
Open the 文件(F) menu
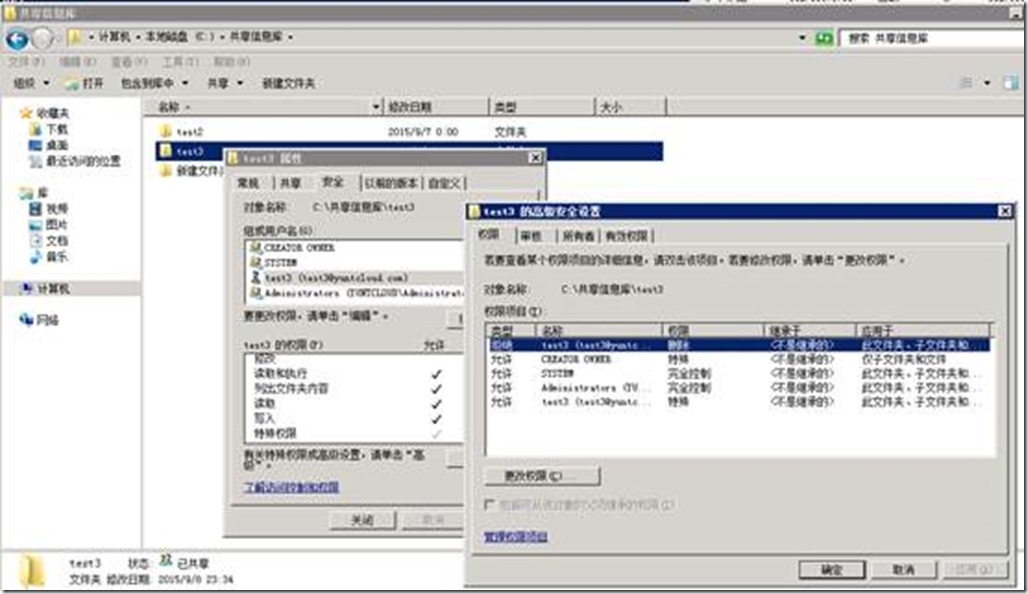click(x=26, y=62)
